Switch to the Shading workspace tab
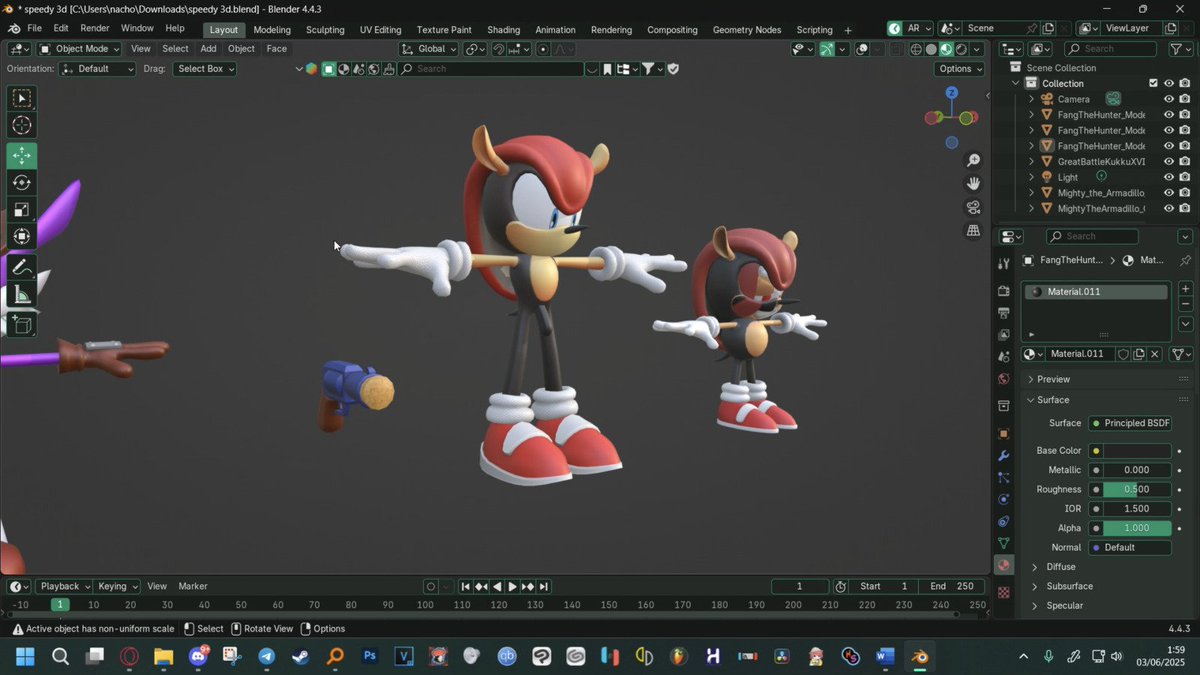The height and width of the screenshot is (675, 1200). point(504,30)
